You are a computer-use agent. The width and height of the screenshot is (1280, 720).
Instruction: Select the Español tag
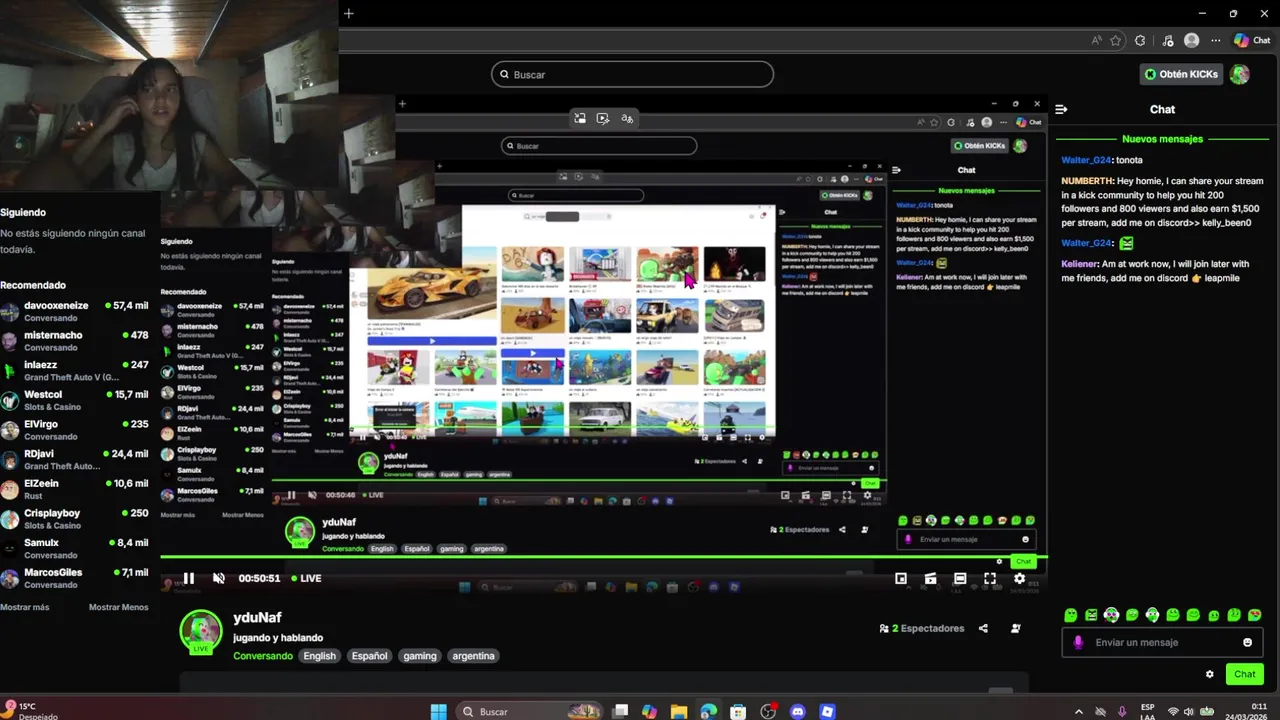(x=369, y=656)
